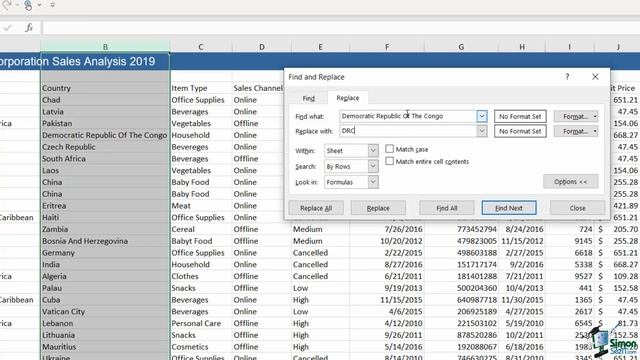Click the Close button in dialog
Viewport: 640px width, 360px height.
coord(577,208)
